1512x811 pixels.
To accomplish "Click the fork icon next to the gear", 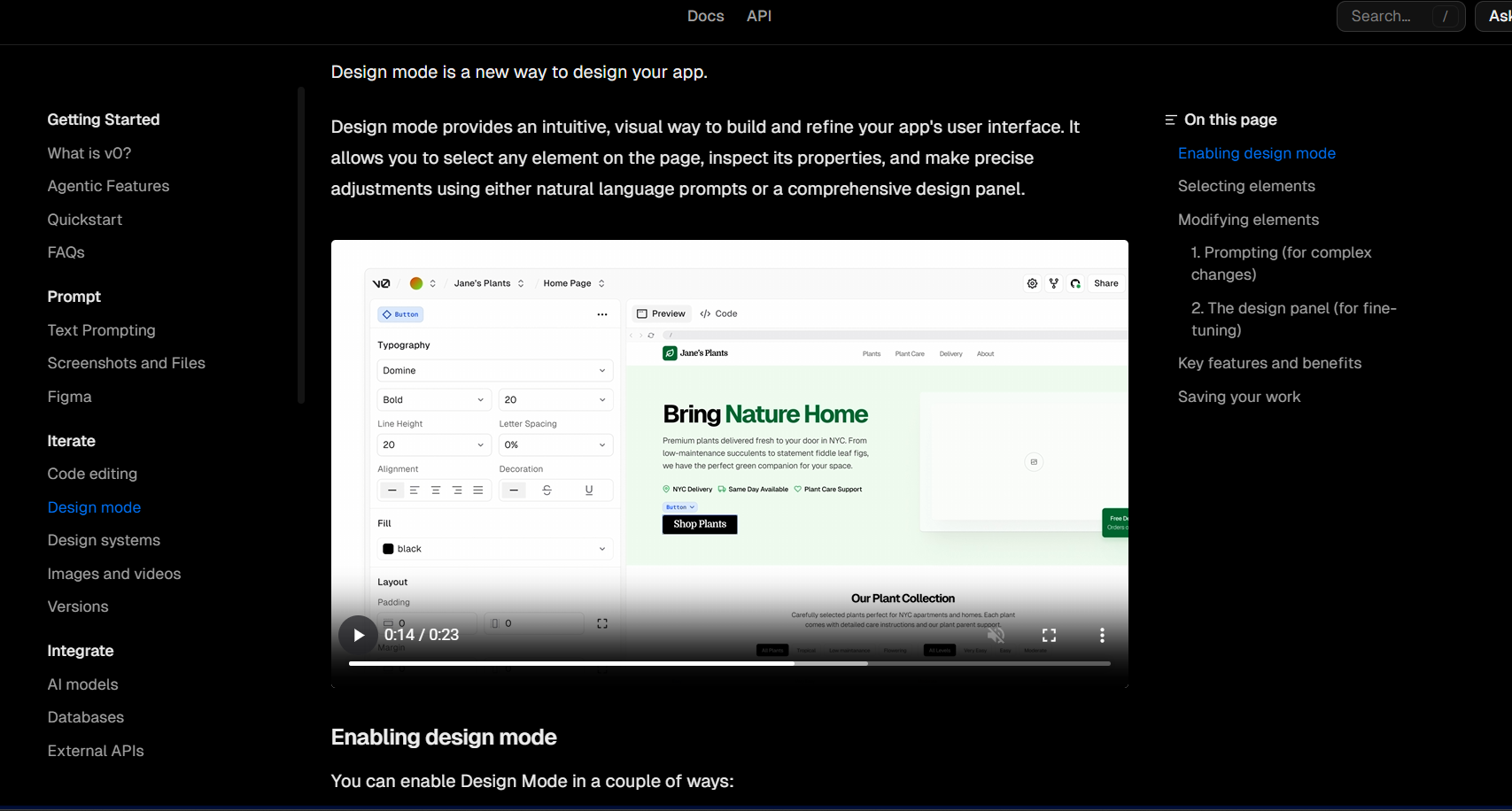I will pyautogui.click(x=1053, y=283).
